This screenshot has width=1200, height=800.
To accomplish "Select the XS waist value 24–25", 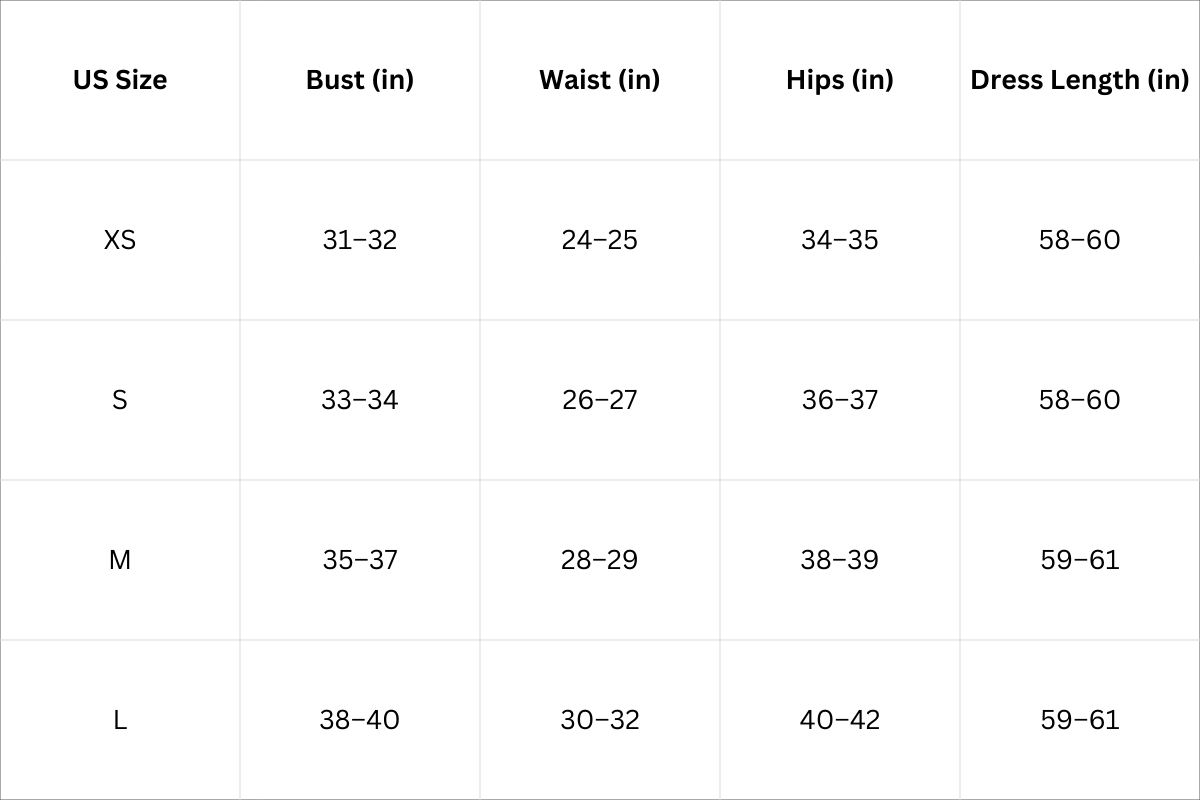I will tap(600, 240).
